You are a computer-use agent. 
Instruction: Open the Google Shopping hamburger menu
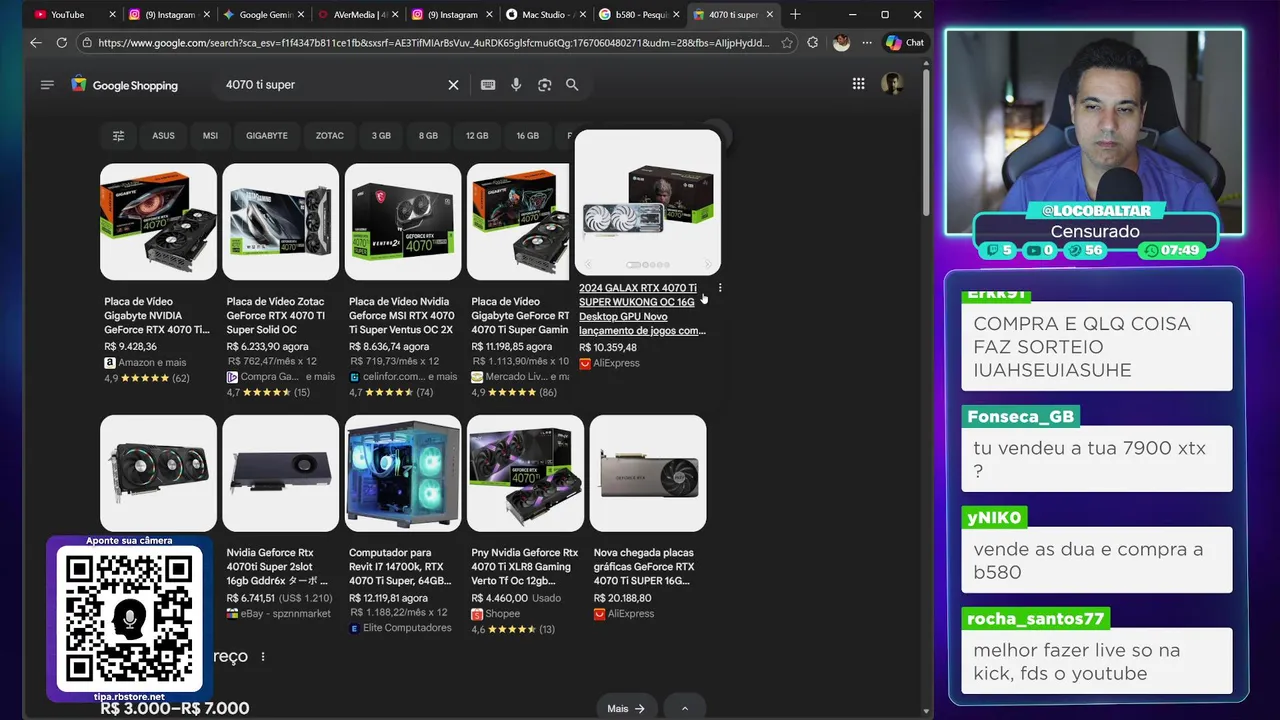47,85
